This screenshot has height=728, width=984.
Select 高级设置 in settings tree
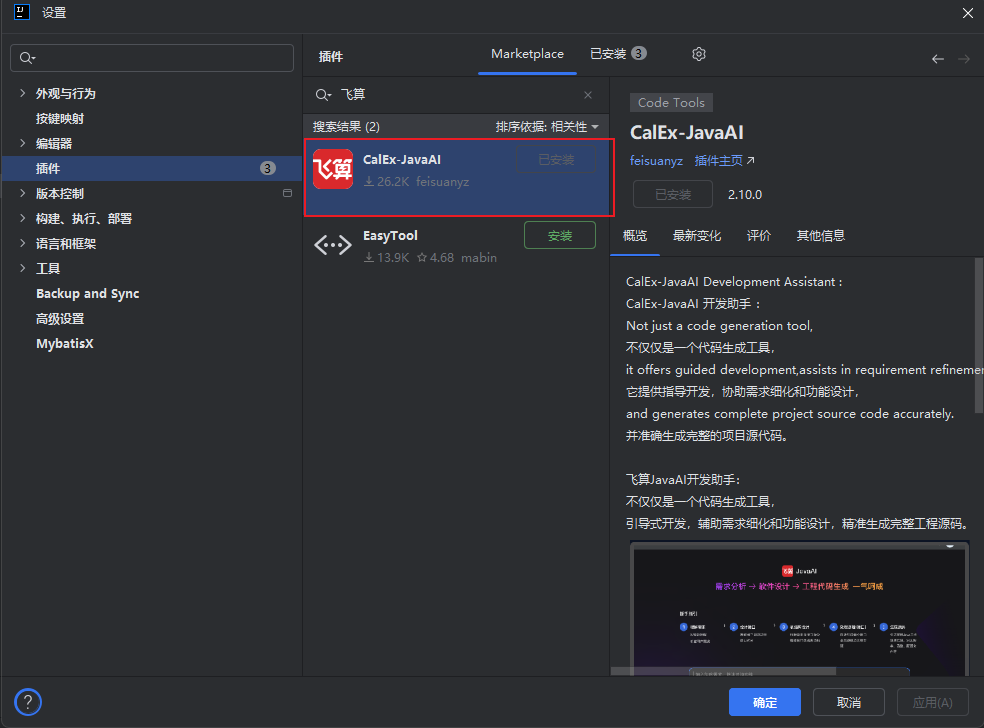click(x=60, y=319)
